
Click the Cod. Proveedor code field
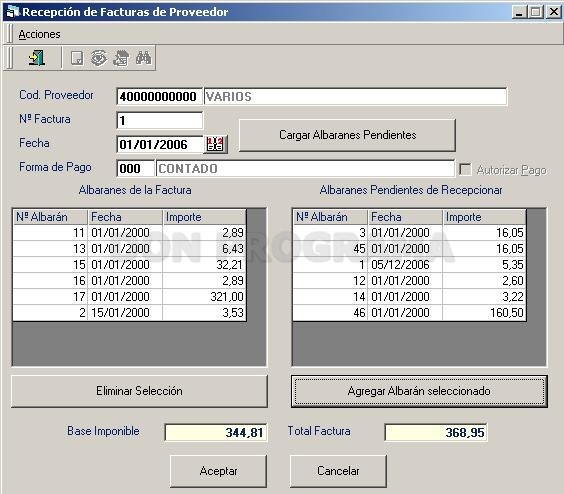(x=160, y=96)
